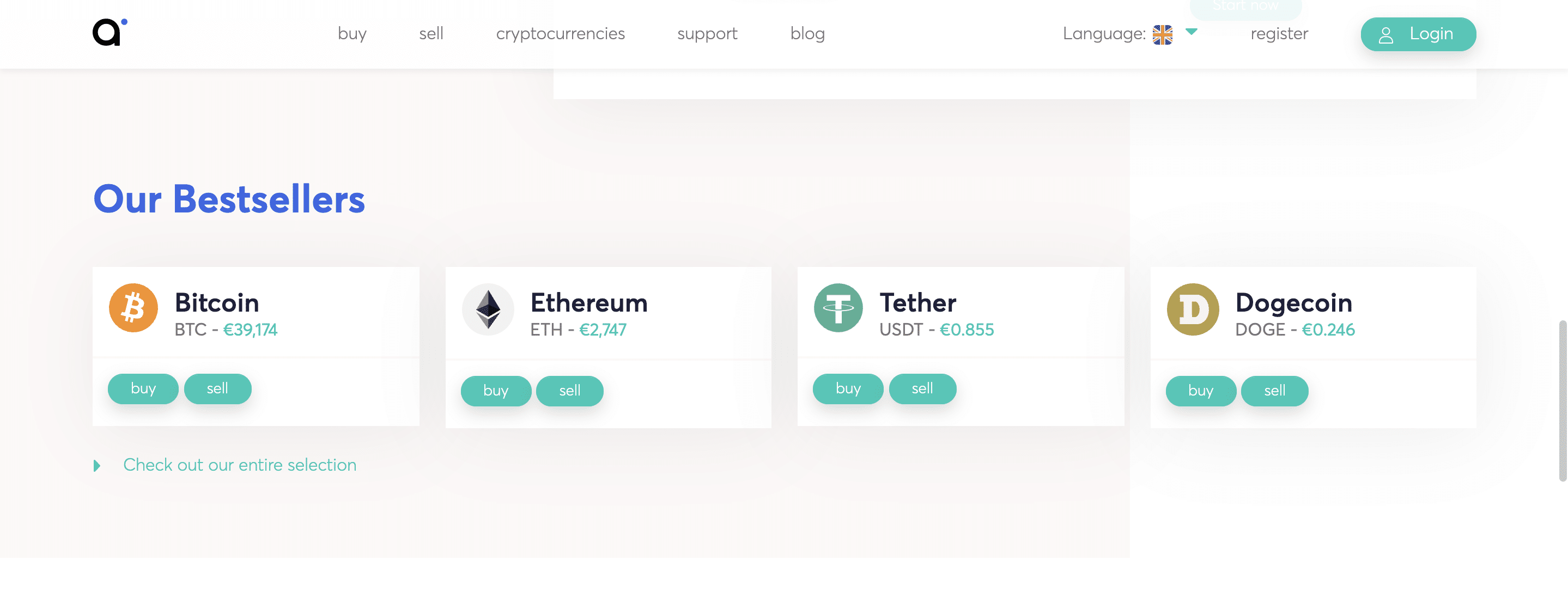
Task: Open the blog menu item
Action: point(807,33)
